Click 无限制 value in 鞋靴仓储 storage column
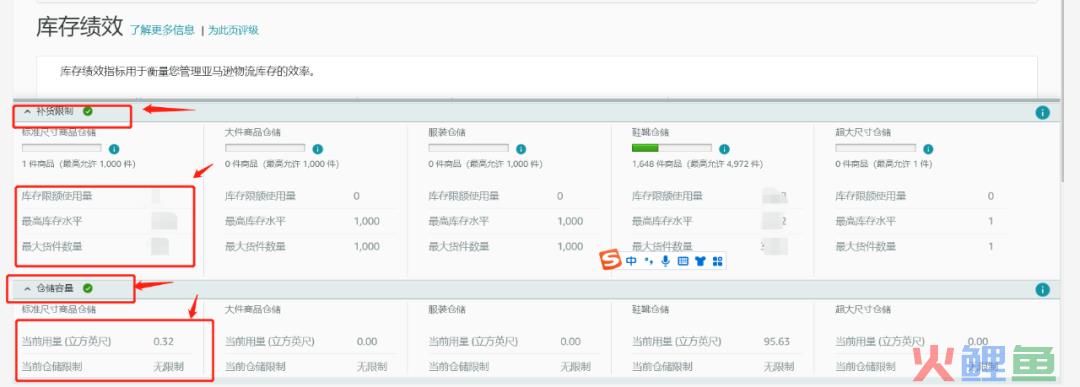 point(778,367)
